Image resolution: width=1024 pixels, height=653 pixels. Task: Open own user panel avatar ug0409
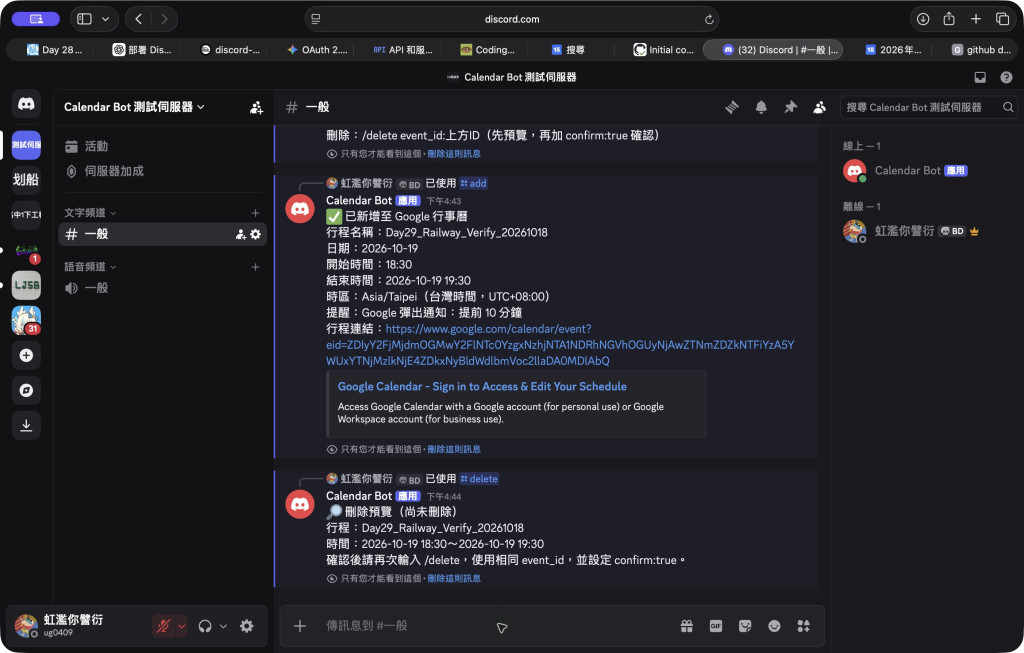point(26,626)
